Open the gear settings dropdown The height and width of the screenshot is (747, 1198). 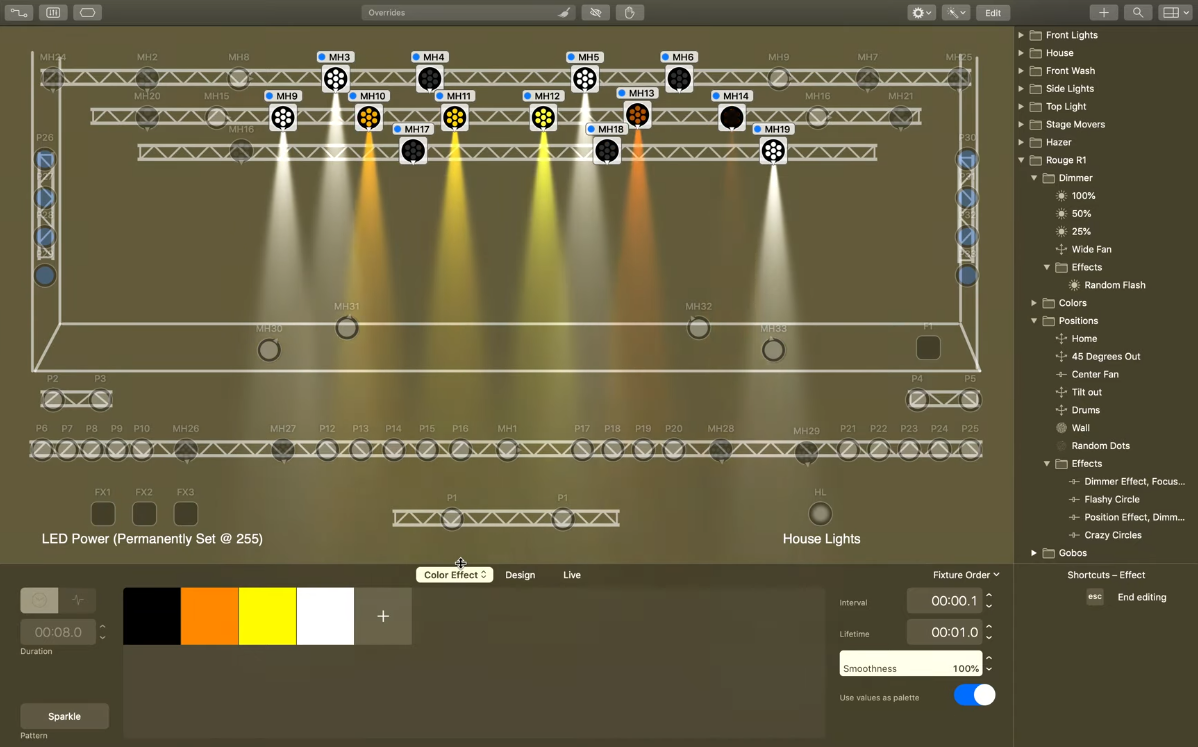click(921, 13)
